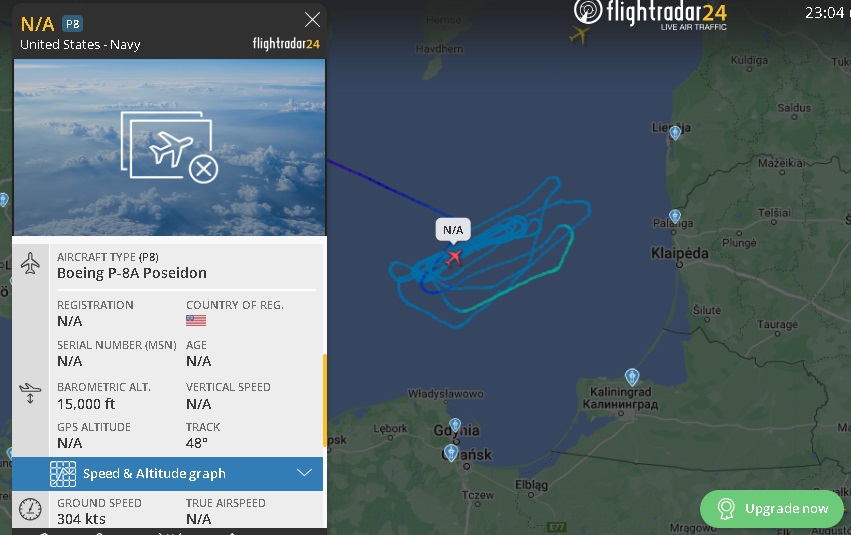This screenshot has height=535, width=851.
Task: Click the Liepaja airport pin marker
Action: coord(675,132)
